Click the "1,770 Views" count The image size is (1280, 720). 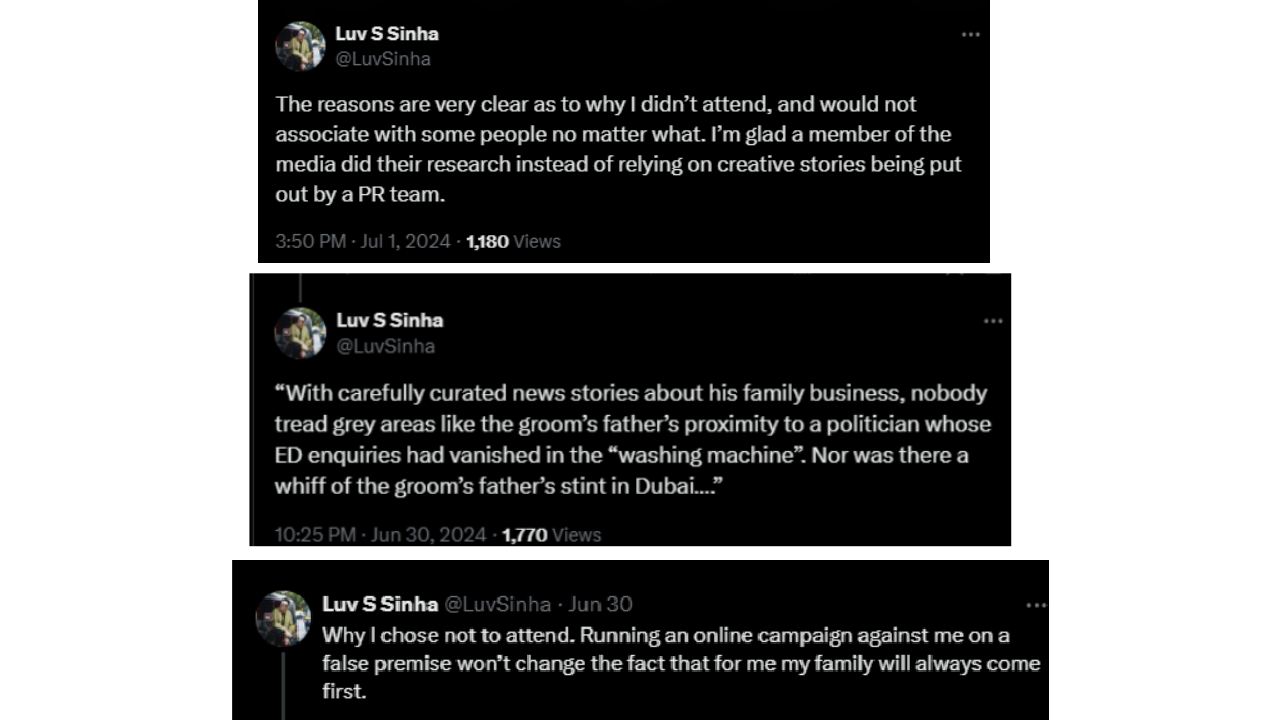tap(551, 535)
